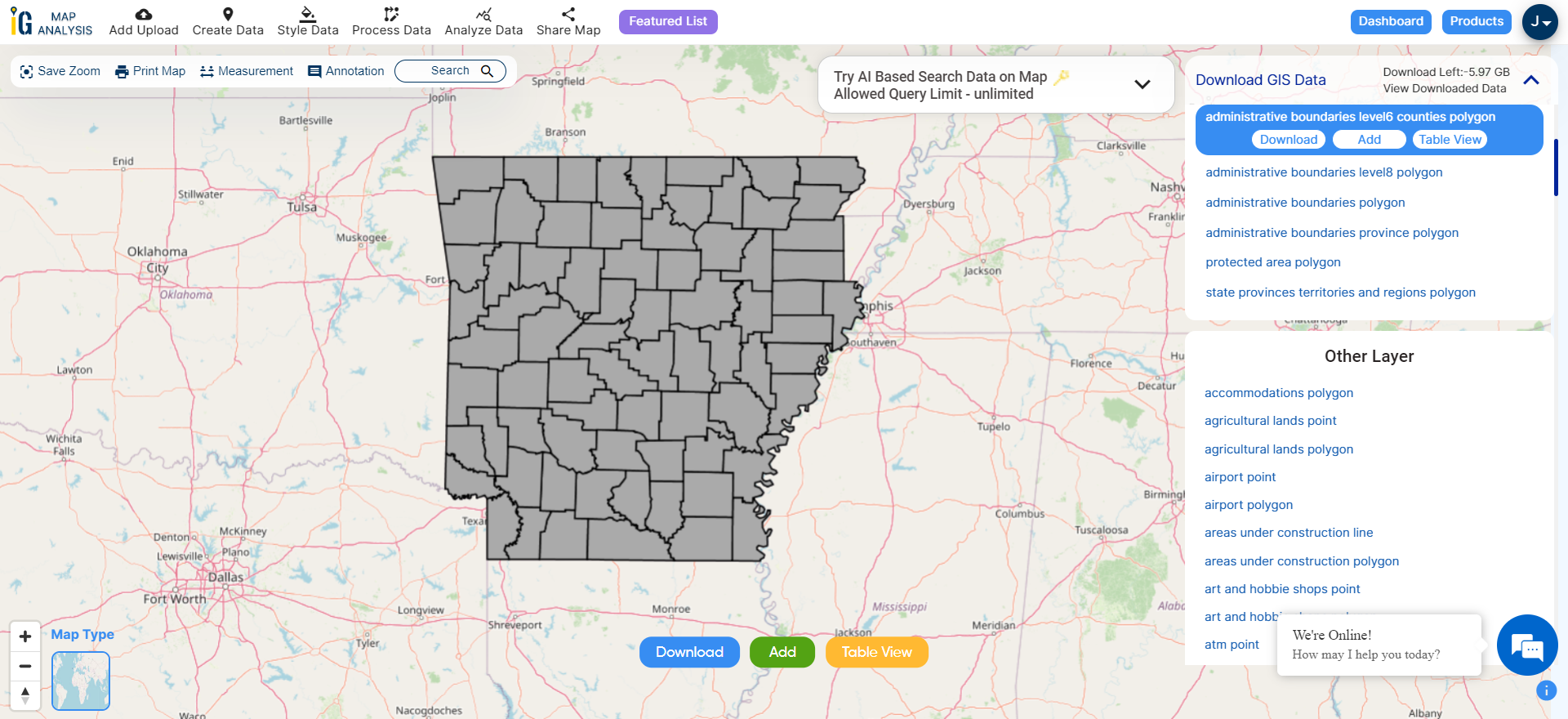1568x719 pixels.
Task: Click the Share Map icon
Action: click(568, 14)
